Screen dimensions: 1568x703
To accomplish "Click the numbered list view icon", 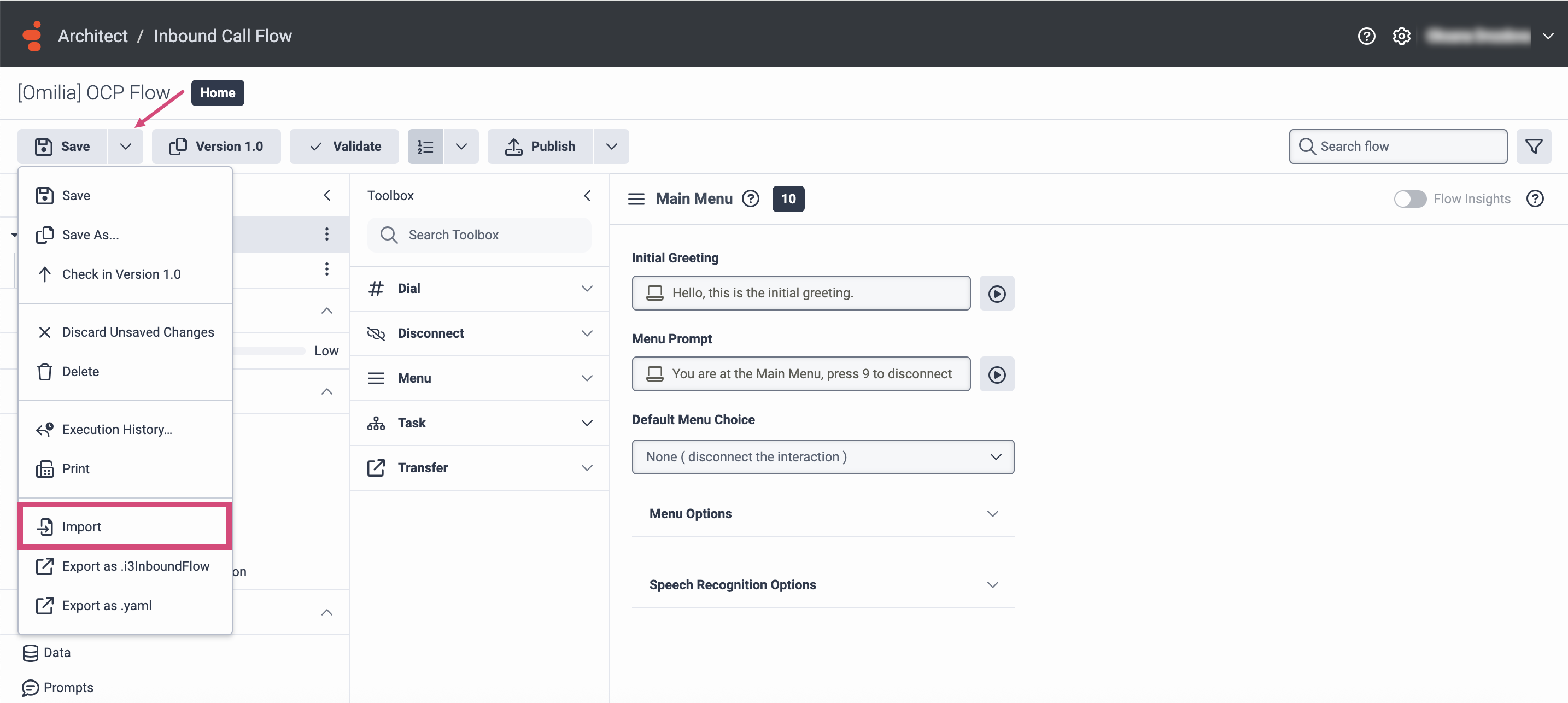I will pos(425,146).
